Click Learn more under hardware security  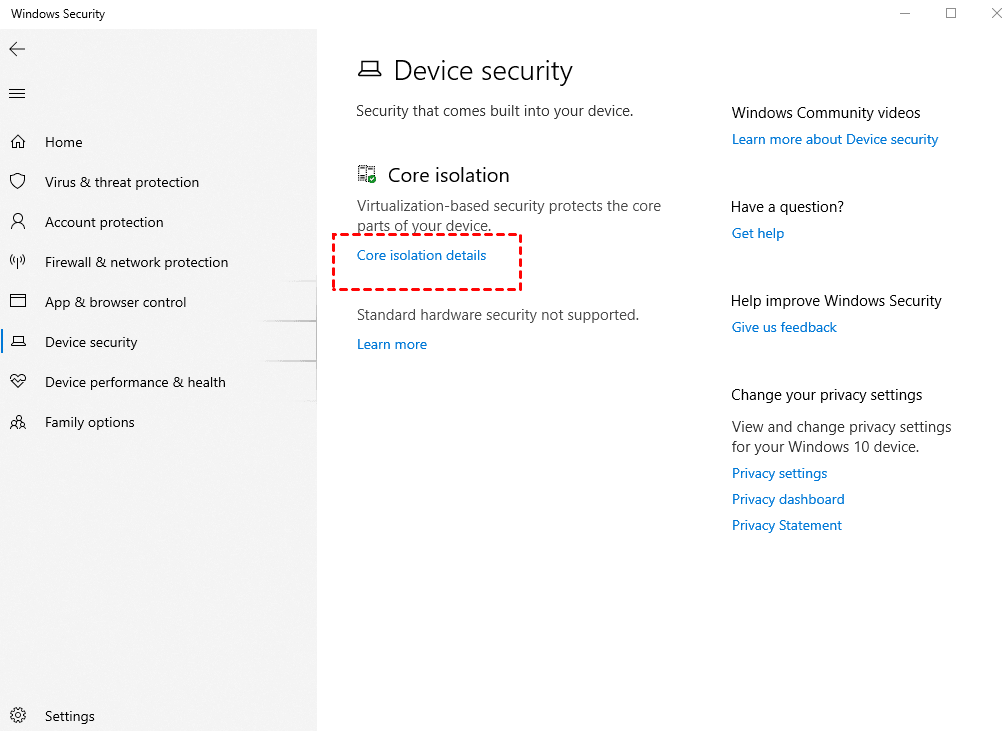pos(392,344)
